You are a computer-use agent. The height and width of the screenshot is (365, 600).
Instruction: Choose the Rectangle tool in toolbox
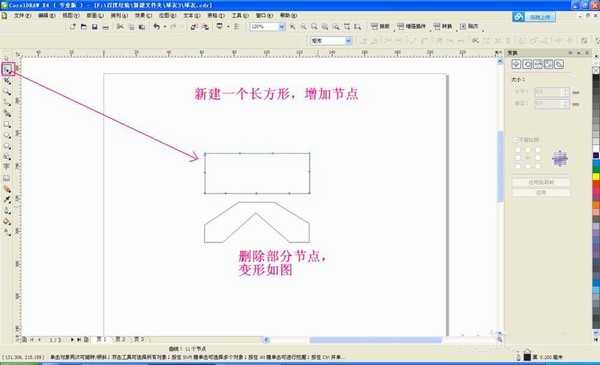(x=7, y=125)
